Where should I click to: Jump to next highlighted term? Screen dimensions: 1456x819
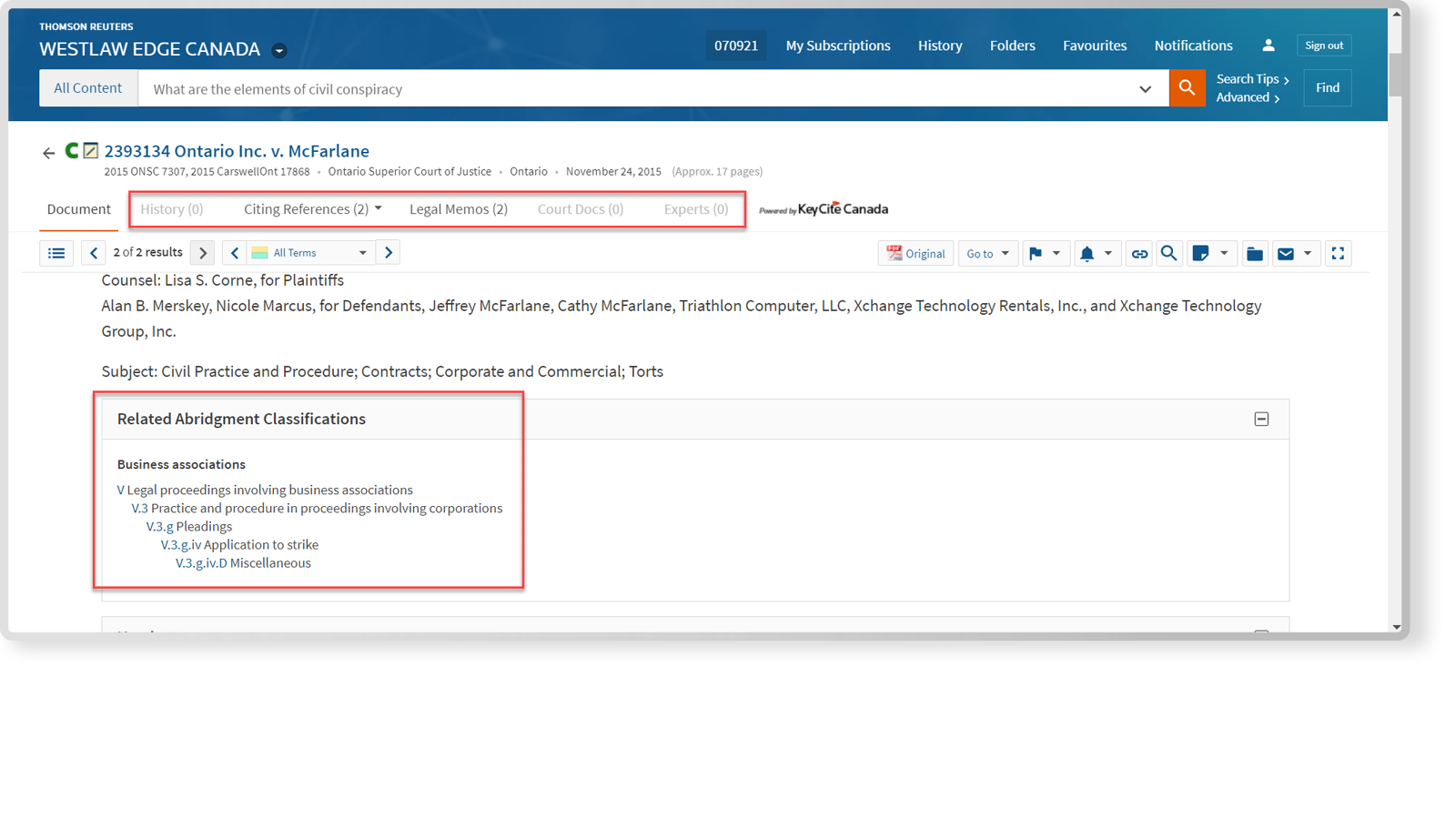tap(389, 253)
